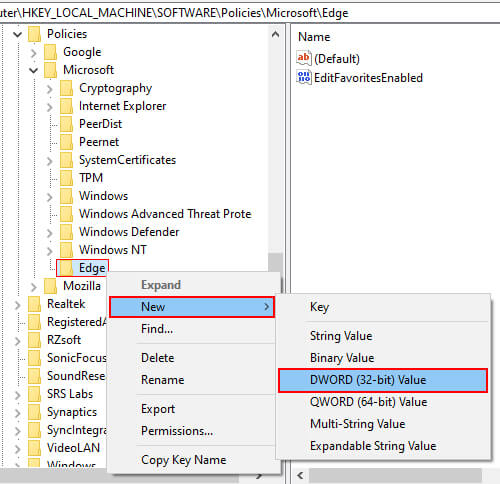Choose Permissions... from the context menu
Image resolution: width=500 pixels, height=484 pixels.
tap(192, 431)
